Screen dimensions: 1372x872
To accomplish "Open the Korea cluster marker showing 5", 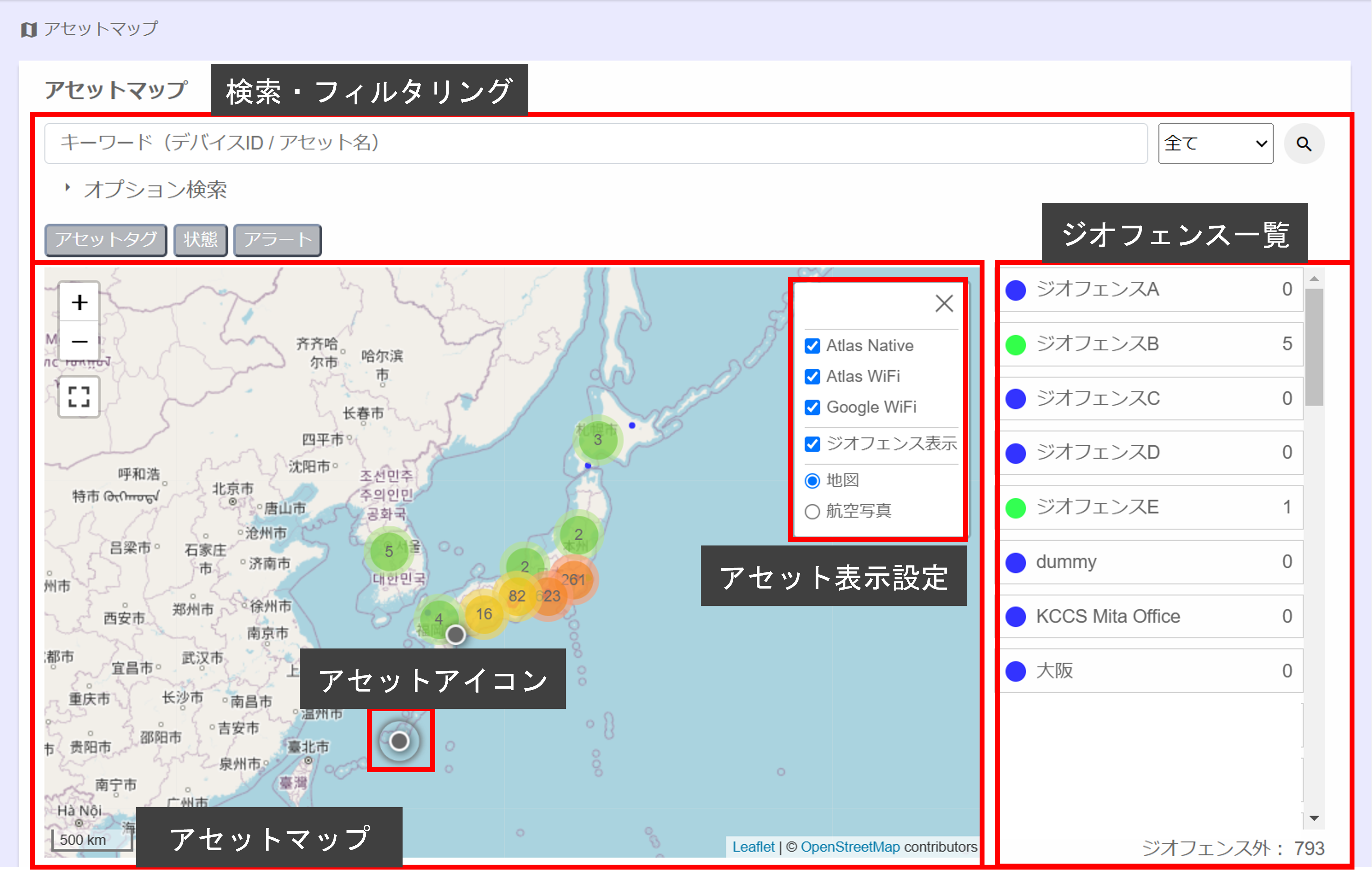I will [x=389, y=551].
